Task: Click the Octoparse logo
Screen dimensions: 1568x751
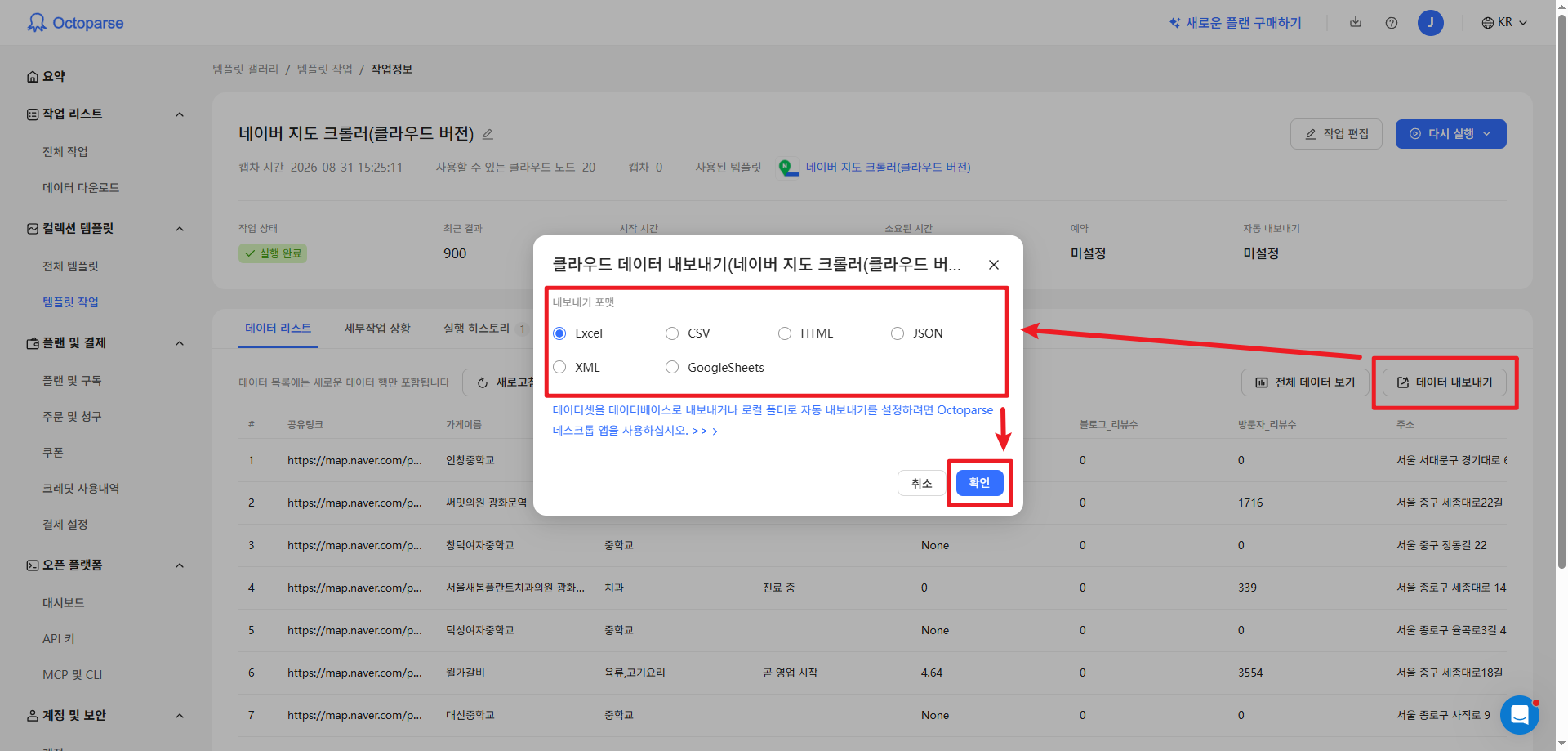Action: click(x=75, y=23)
